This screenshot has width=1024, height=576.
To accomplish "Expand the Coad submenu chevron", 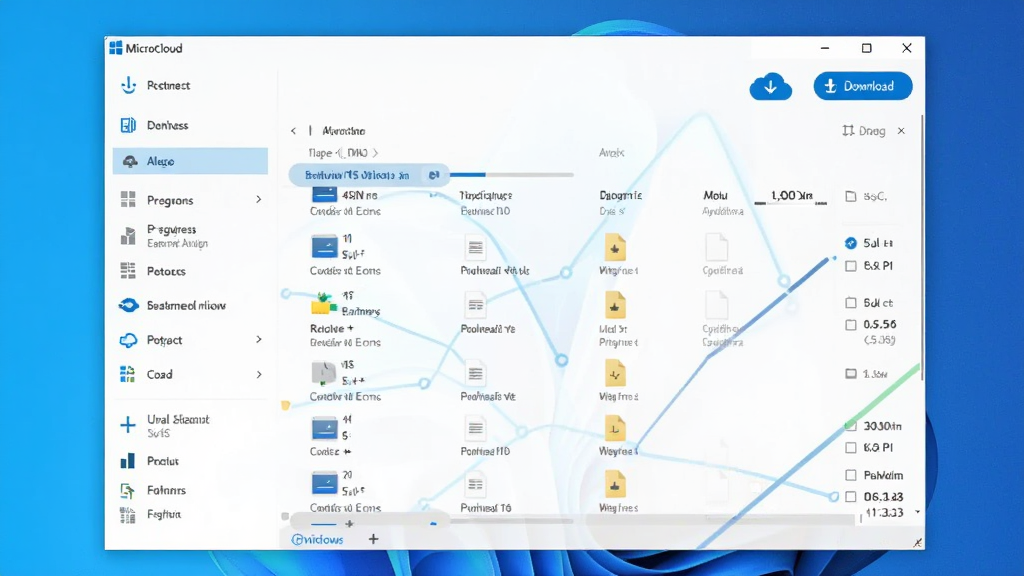I will click(259, 374).
